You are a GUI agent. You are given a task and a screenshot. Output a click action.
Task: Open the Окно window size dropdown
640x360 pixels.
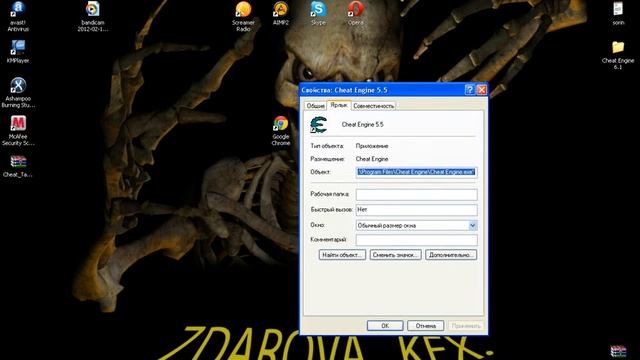(x=473, y=225)
